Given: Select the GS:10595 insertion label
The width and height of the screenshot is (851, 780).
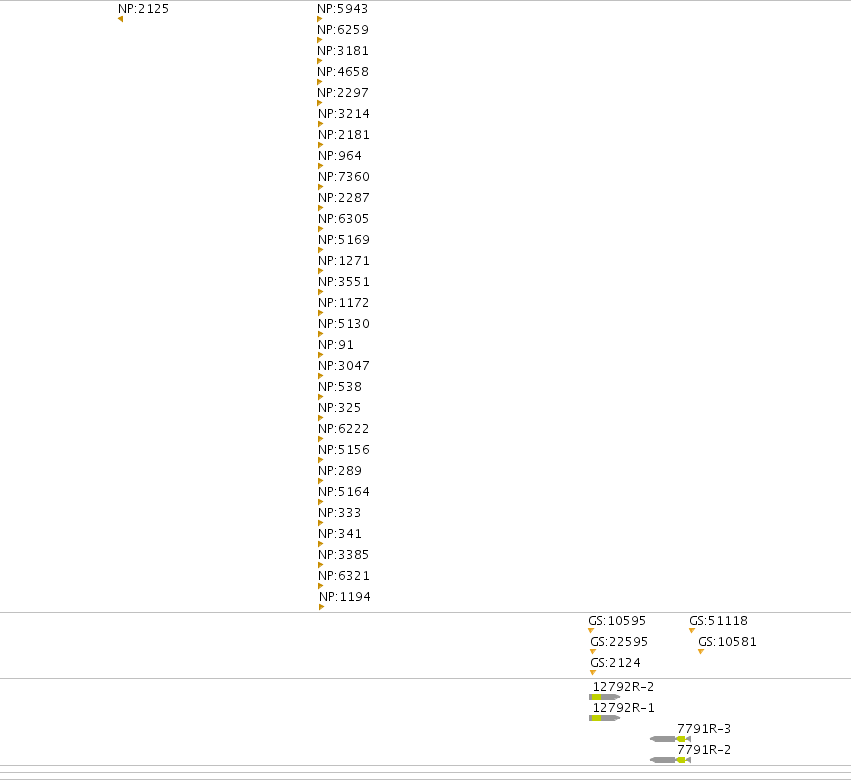Looking at the screenshot, I should point(617,621).
